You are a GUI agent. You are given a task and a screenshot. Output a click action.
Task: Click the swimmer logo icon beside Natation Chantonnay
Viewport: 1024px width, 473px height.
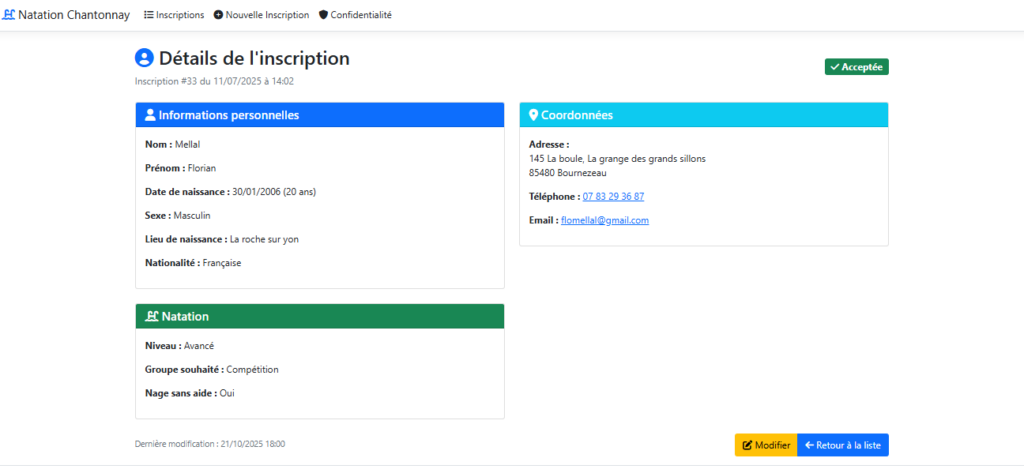[8, 14]
